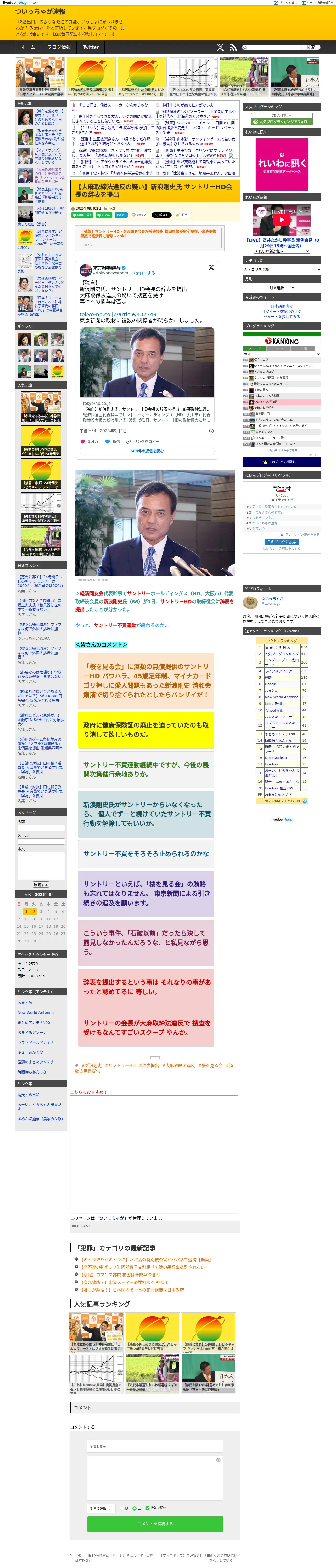
Task: Click the tweet reply 返信 icon
Action: pos(108,441)
